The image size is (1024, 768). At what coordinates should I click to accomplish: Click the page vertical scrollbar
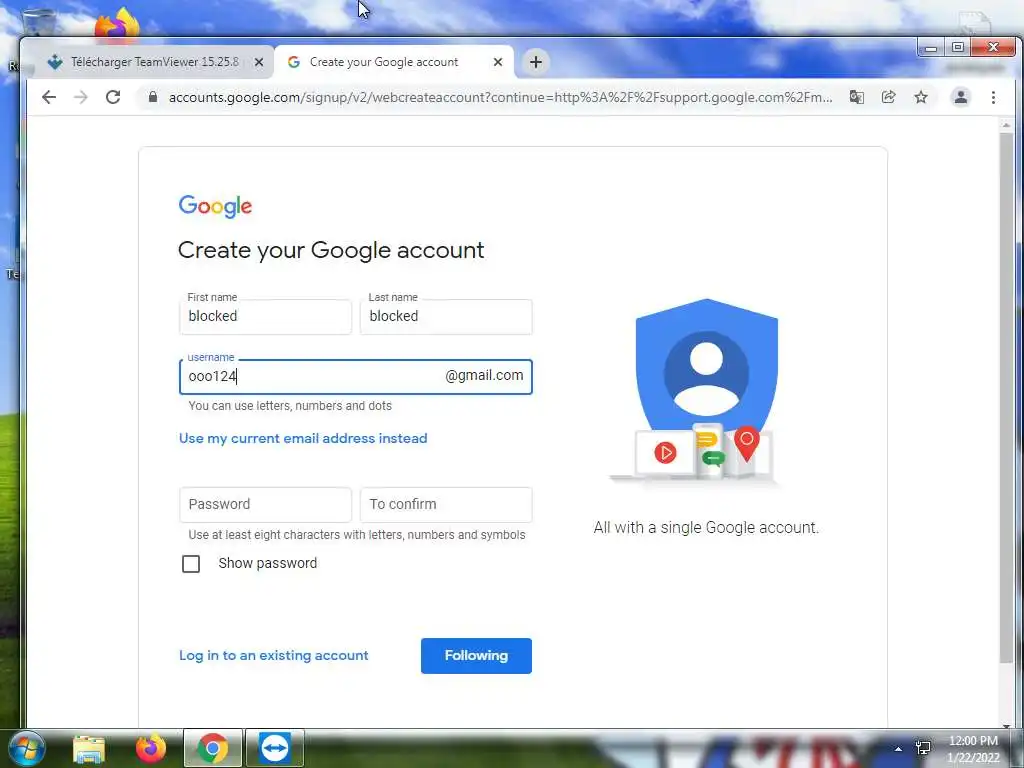[1006, 398]
